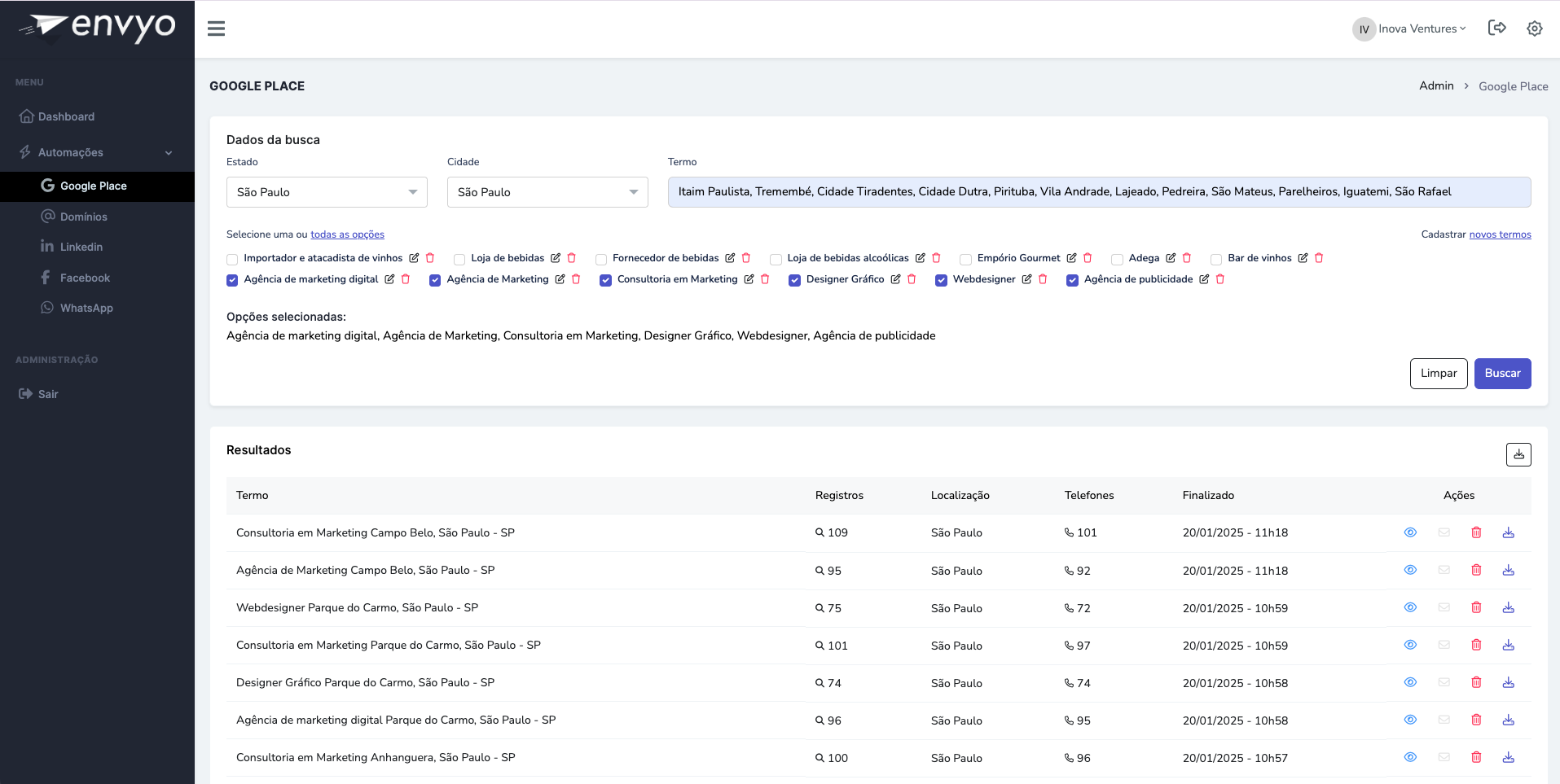The height and width of the screenshot is (784, 1560).
Task: Focus the Termo input field
Action: (x=1099, y=192)
